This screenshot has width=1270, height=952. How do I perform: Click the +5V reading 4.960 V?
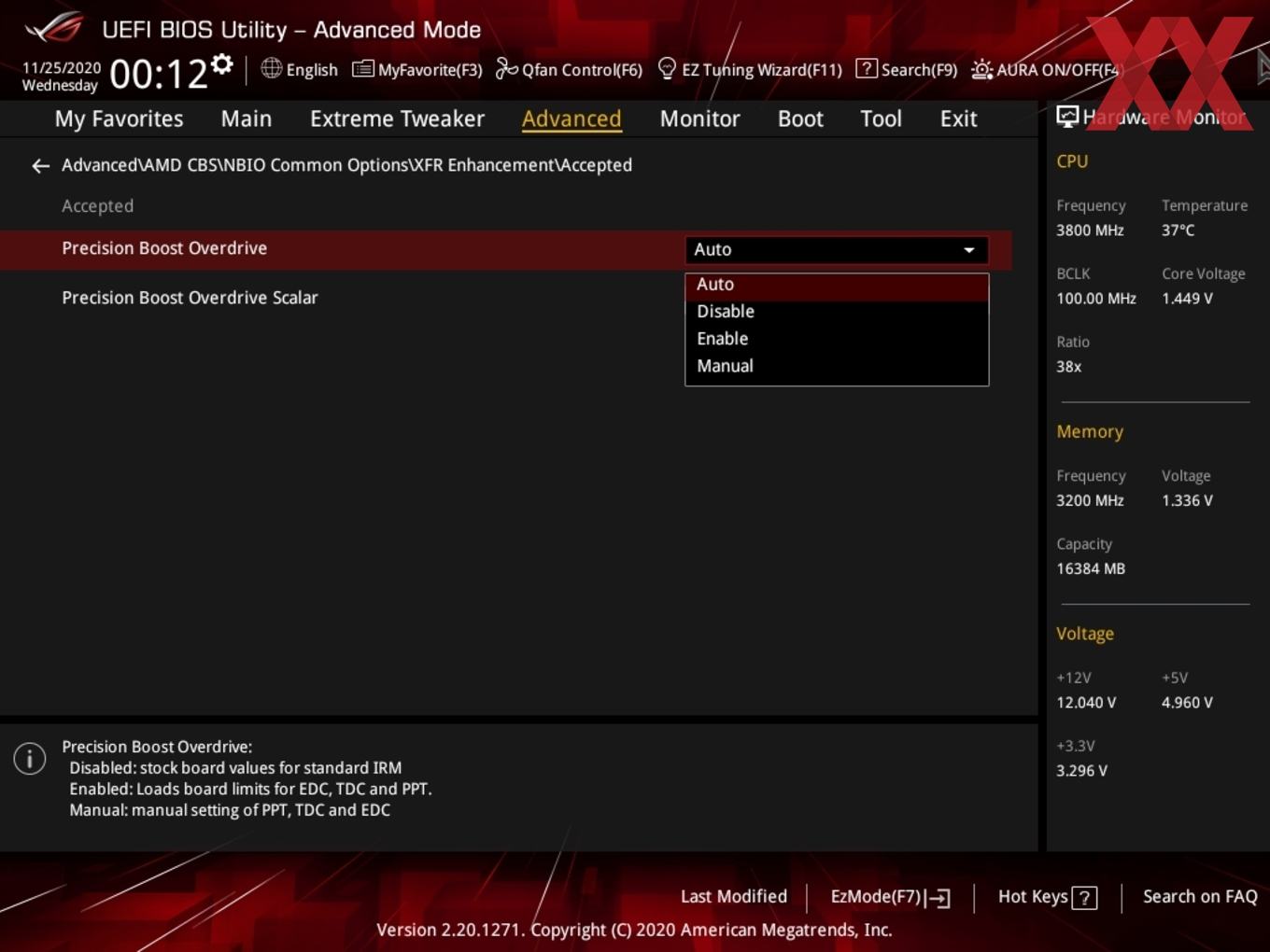(1187, 703)
